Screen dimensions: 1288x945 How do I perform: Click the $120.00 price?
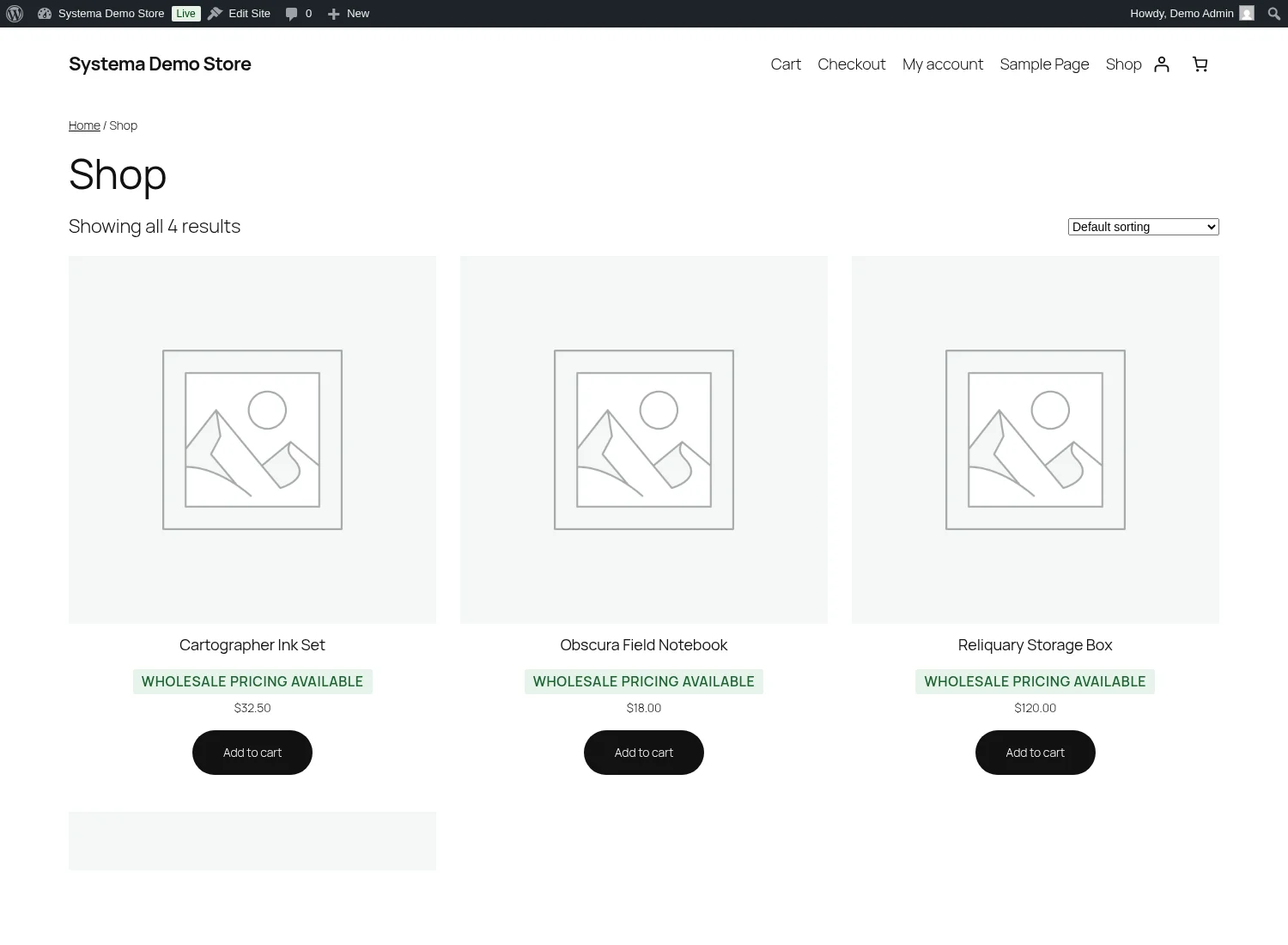click(1036, 708)
